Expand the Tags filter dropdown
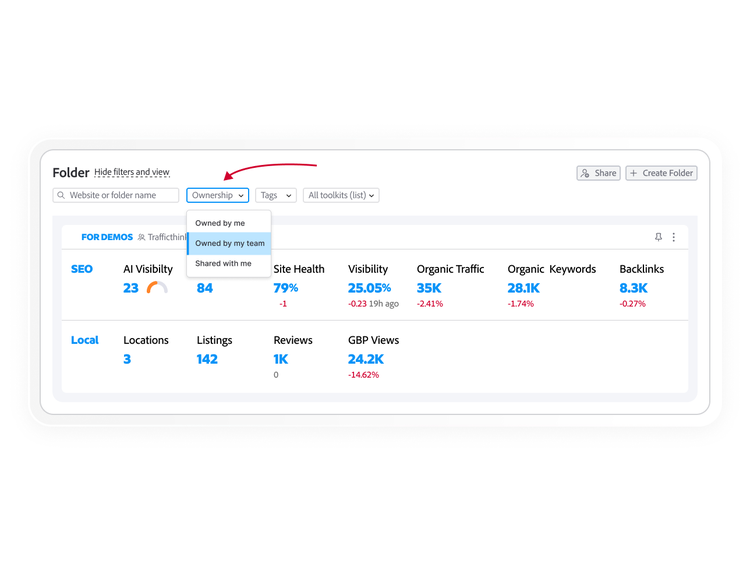Viewport: 750px width, 563px height. pos(275,196)
